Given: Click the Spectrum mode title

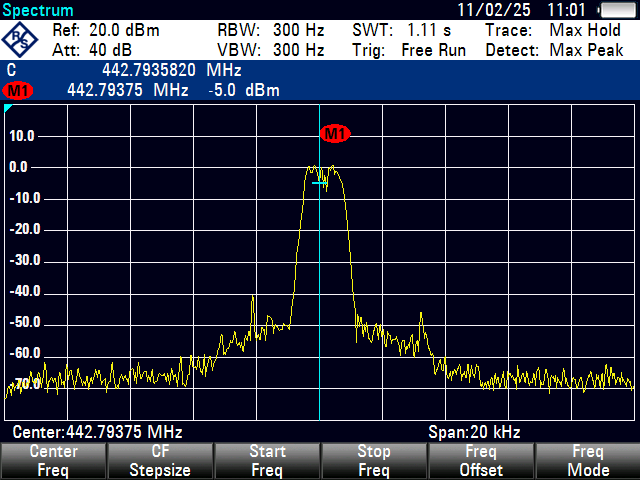Looking at the screenshot, I should pos(38,10).
